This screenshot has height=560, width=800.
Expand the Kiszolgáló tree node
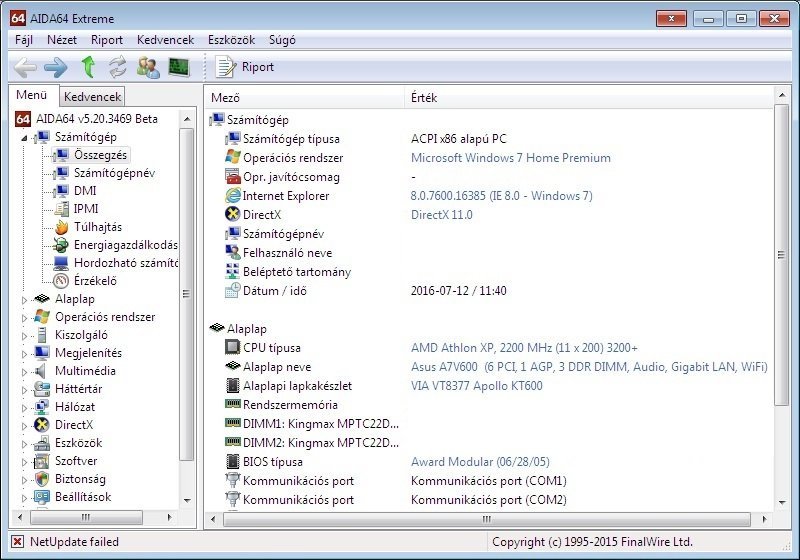pyautogui.click(x=24, y=336)
